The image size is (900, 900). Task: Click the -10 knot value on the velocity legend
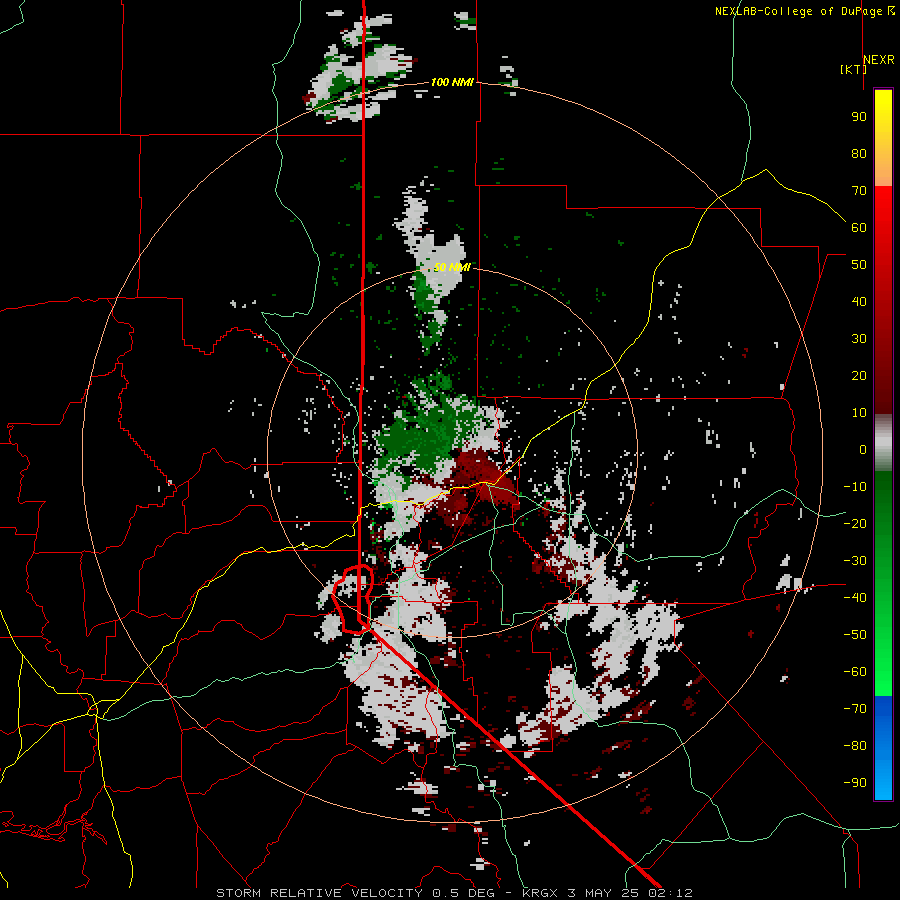point(855,487)
